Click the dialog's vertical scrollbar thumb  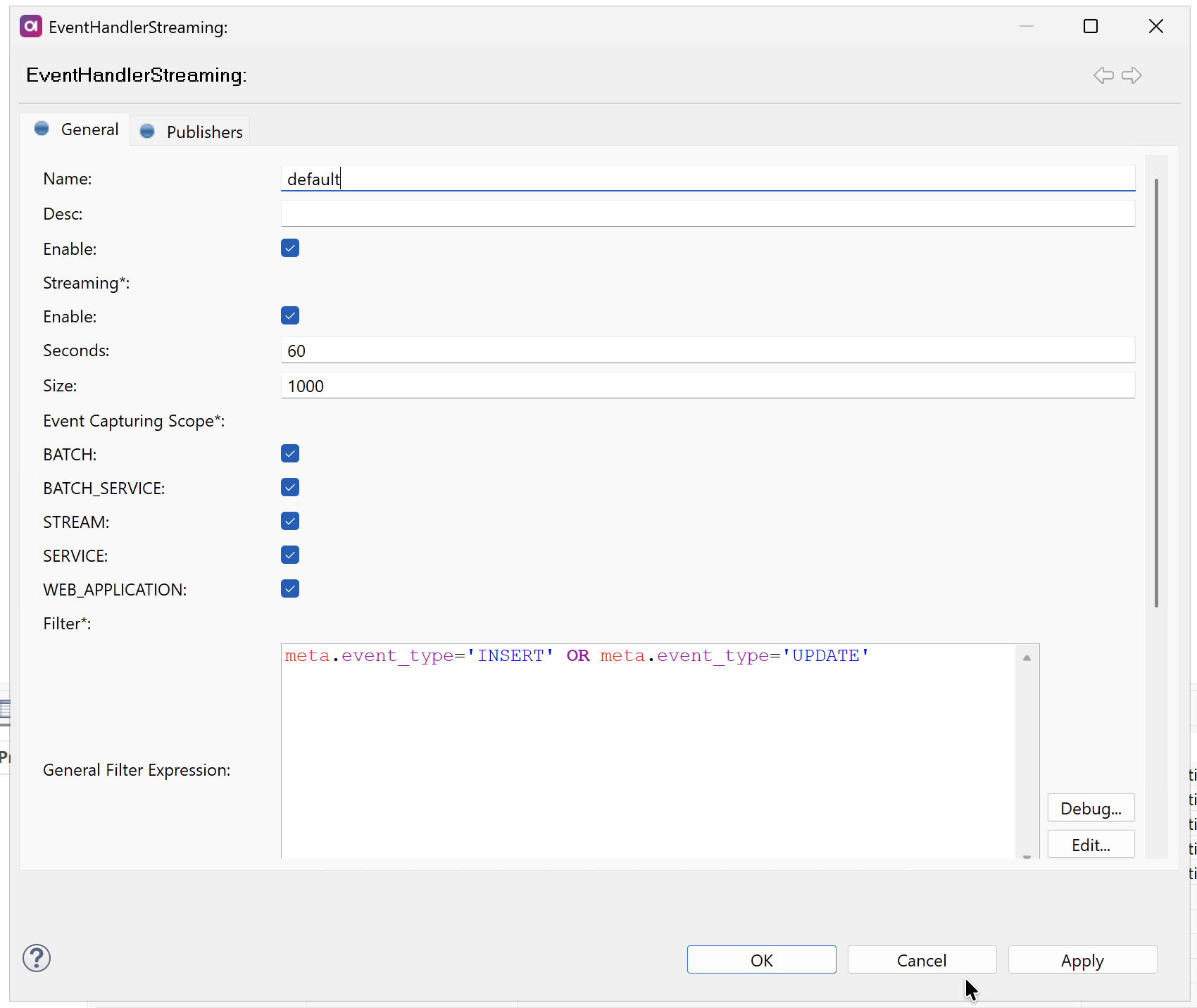(x=1156, y=393)
